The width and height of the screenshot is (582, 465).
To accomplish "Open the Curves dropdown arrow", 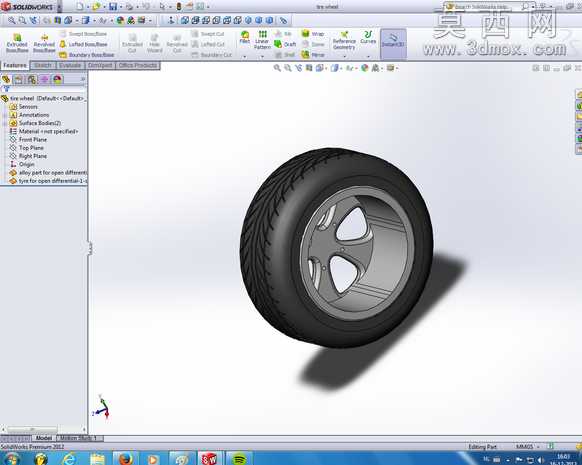I will tap(368, 57).
